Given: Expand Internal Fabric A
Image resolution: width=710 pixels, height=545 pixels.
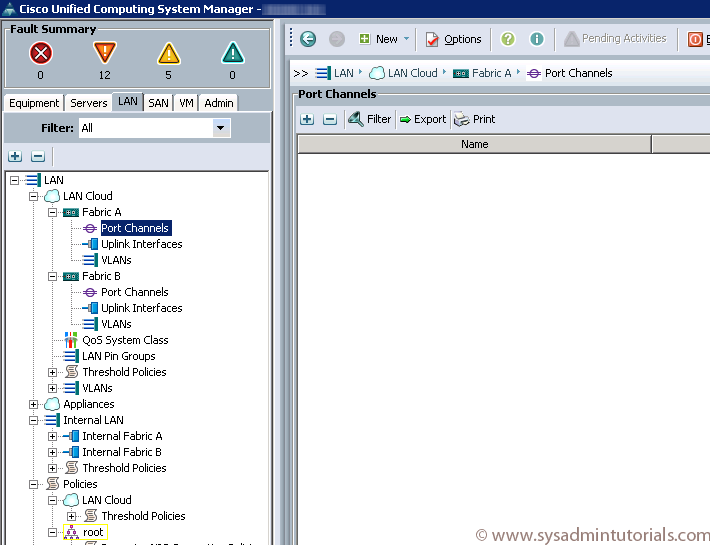Looking at the screenshot, I should click(x=53, y=436).
